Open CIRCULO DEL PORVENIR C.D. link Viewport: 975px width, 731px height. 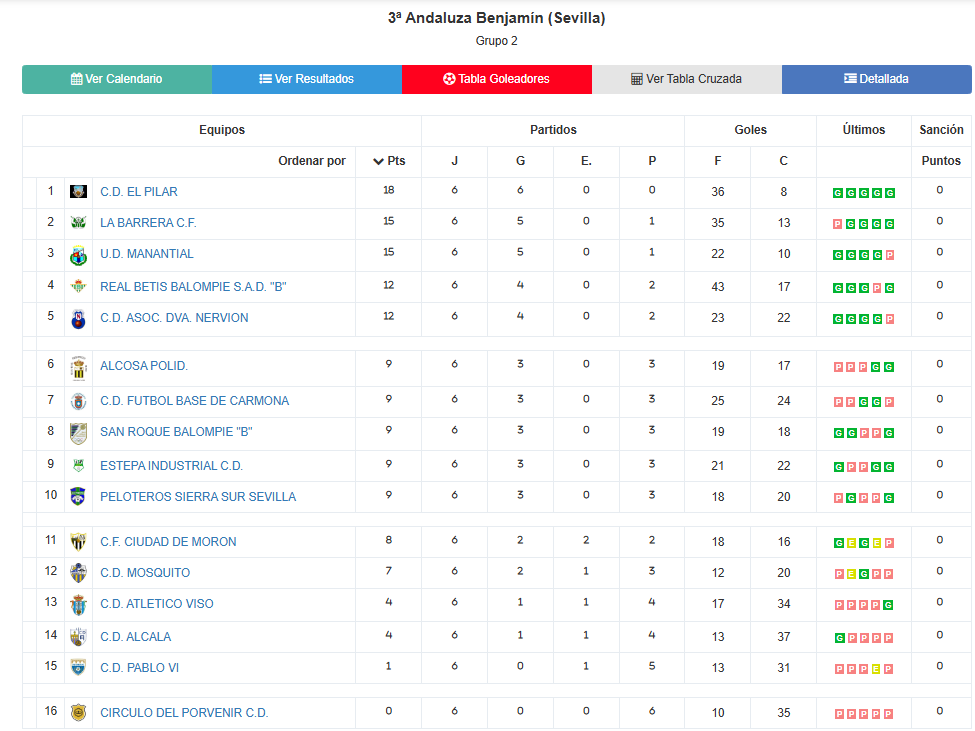[x=184, y=713]
